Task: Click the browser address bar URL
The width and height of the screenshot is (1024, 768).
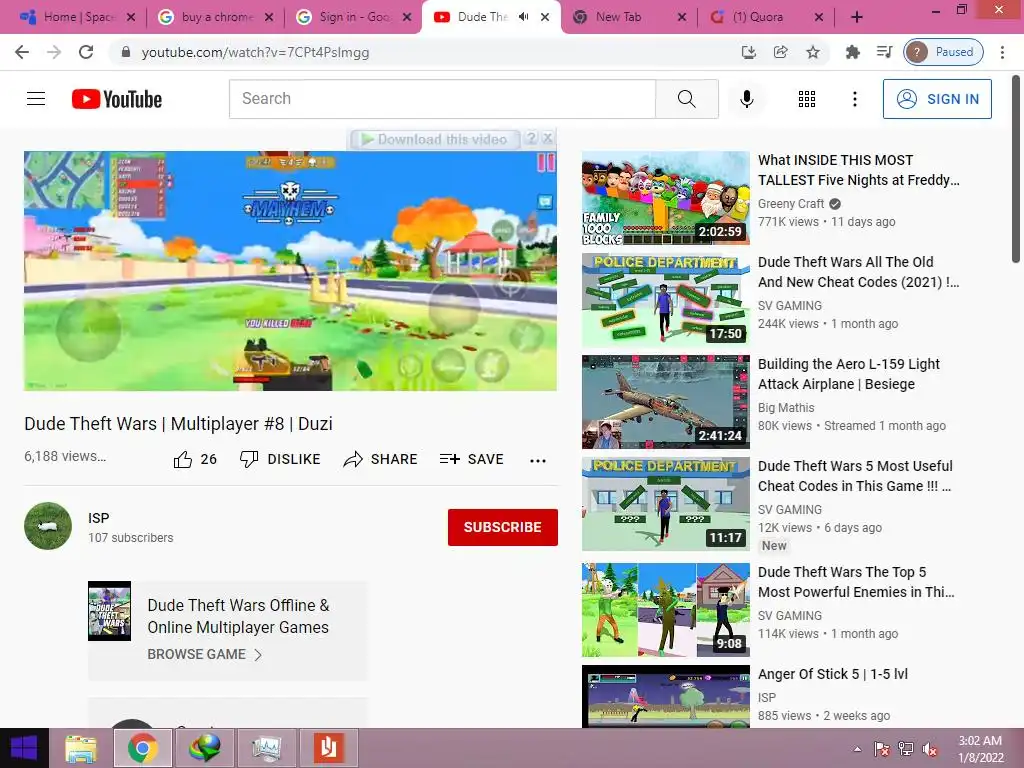Action: [255, 52]
